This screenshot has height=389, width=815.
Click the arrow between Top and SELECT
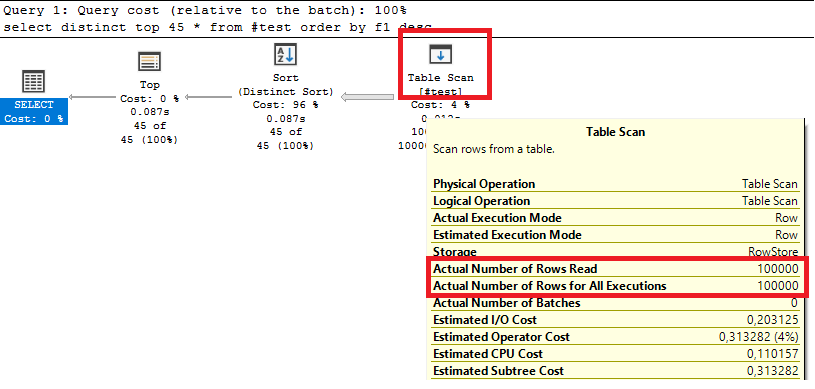(92, 97)
